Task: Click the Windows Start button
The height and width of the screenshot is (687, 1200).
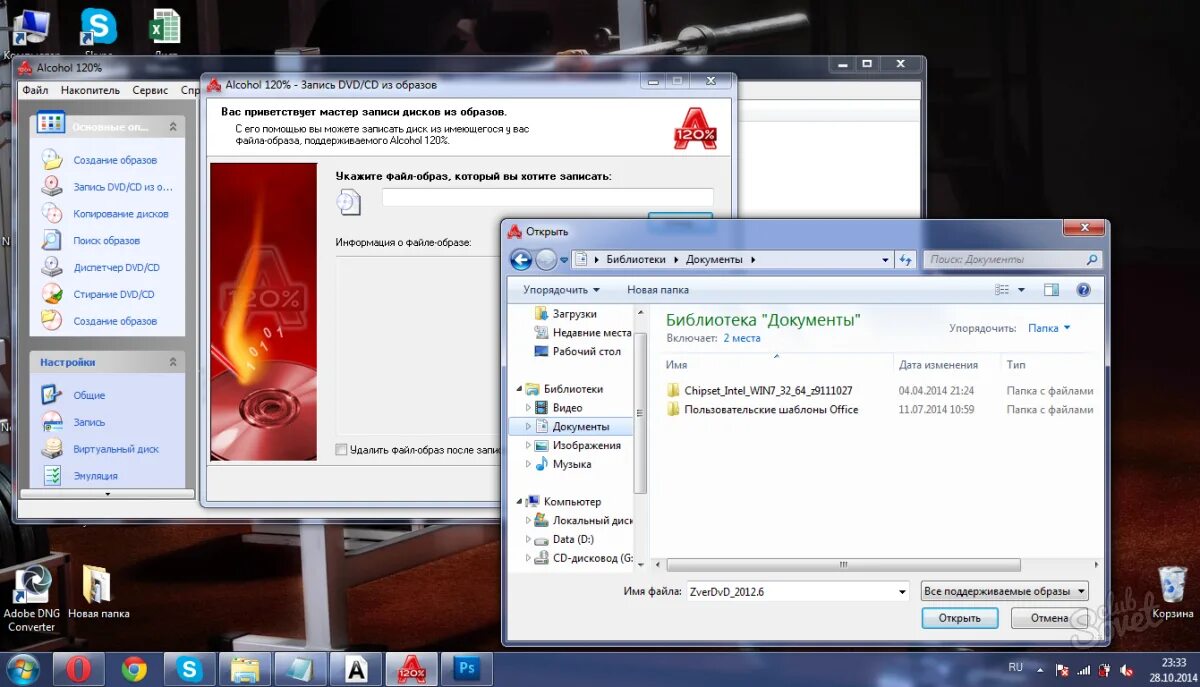Action: click(23, 669)
